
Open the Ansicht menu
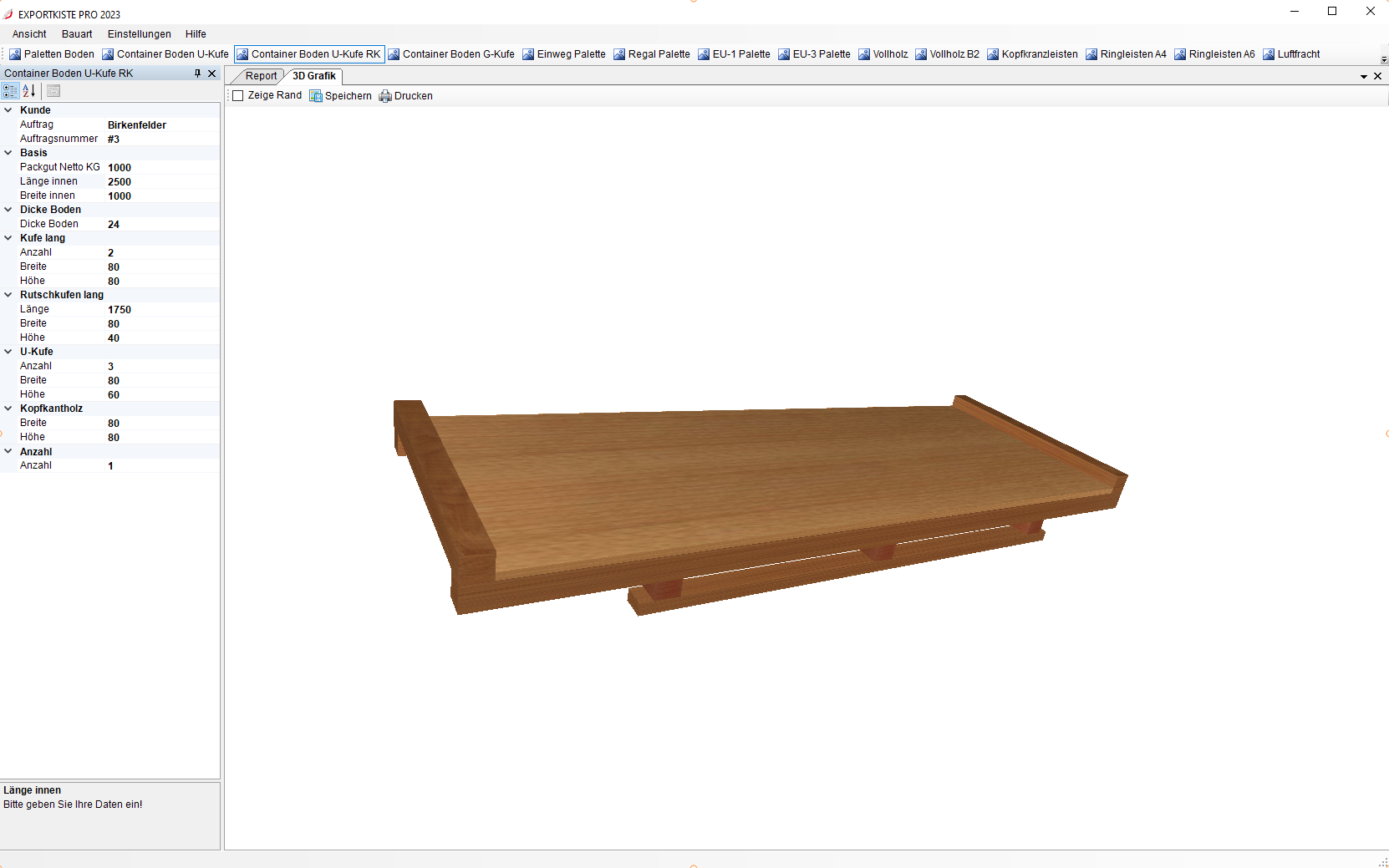tap(29, 34)
